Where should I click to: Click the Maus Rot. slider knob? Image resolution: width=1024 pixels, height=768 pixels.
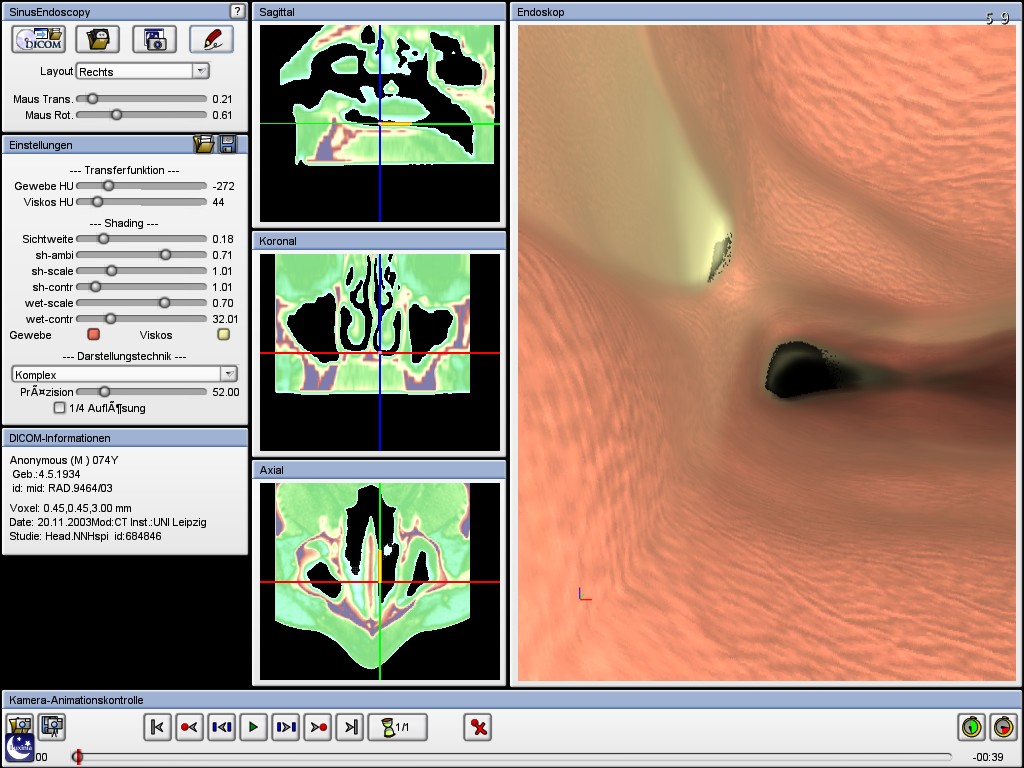point(116,115)
